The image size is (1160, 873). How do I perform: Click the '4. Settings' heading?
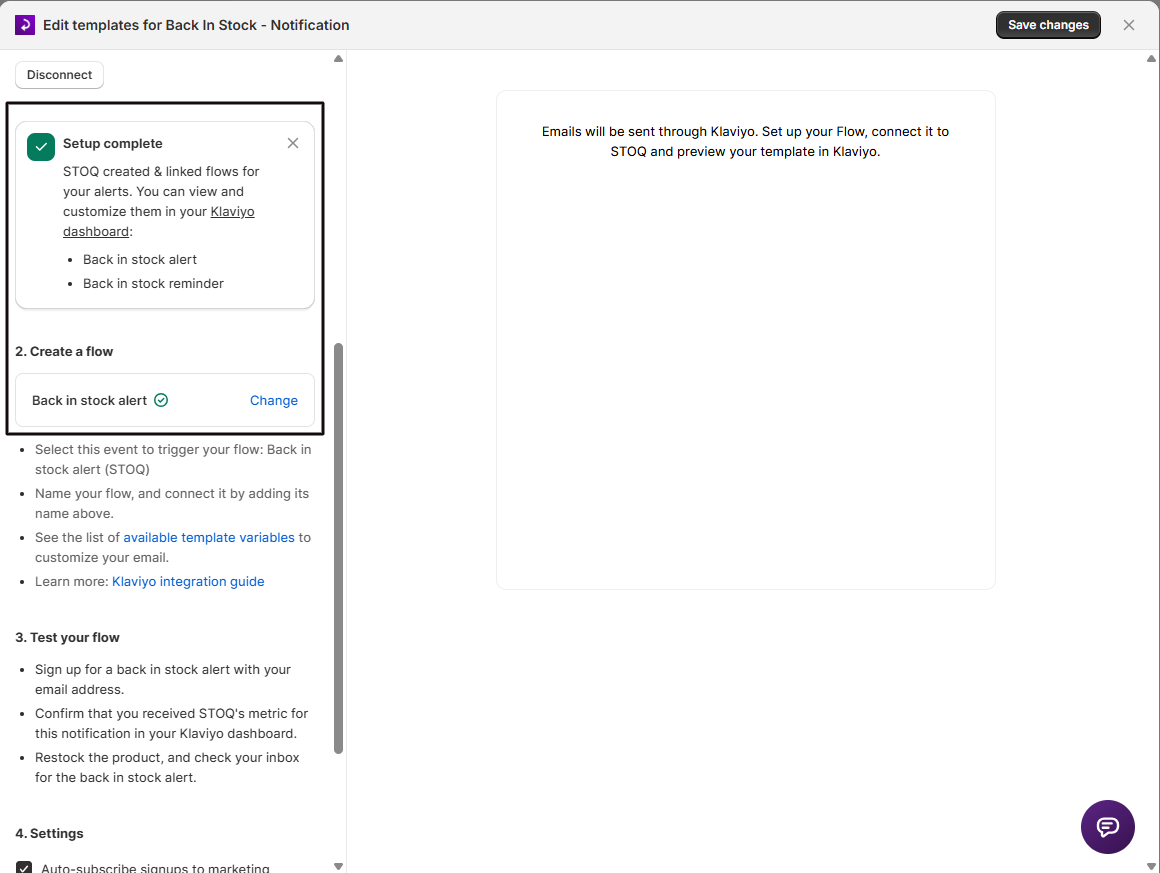click(50, 834)
